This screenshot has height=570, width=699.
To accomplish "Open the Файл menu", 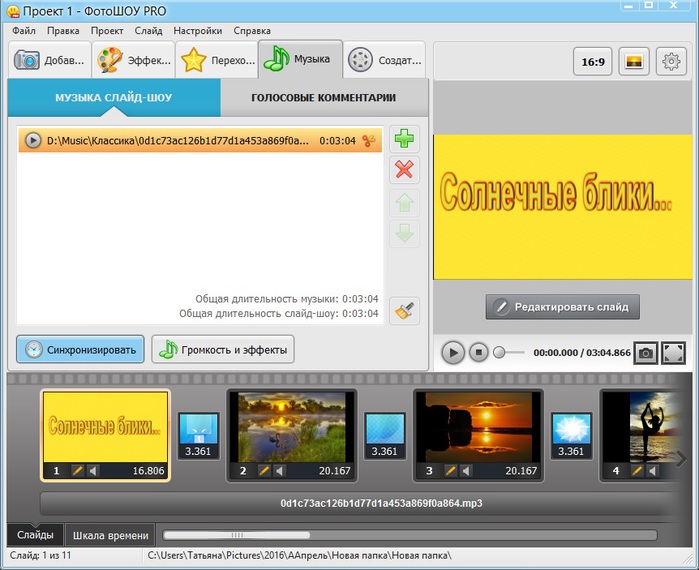I will click(24, 31).
